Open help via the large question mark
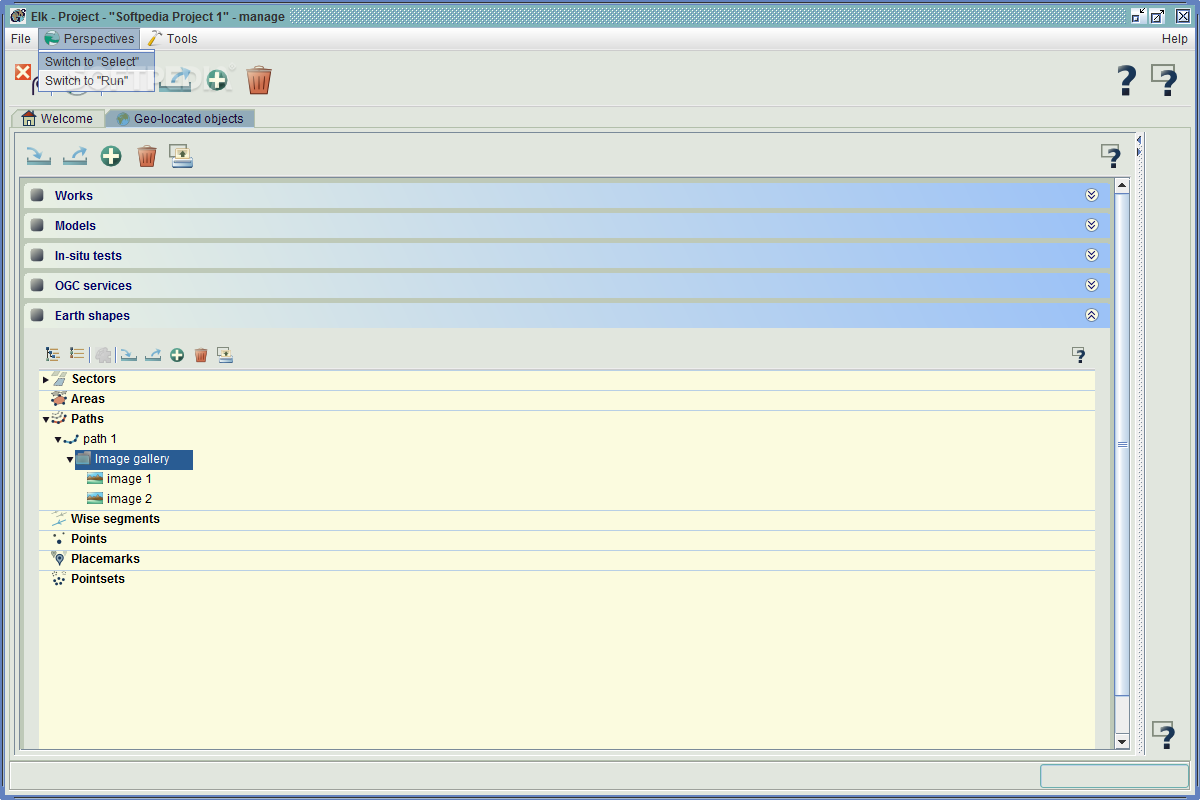The height and width of the screenshot is (800, 1200). tap(1127, 80)
